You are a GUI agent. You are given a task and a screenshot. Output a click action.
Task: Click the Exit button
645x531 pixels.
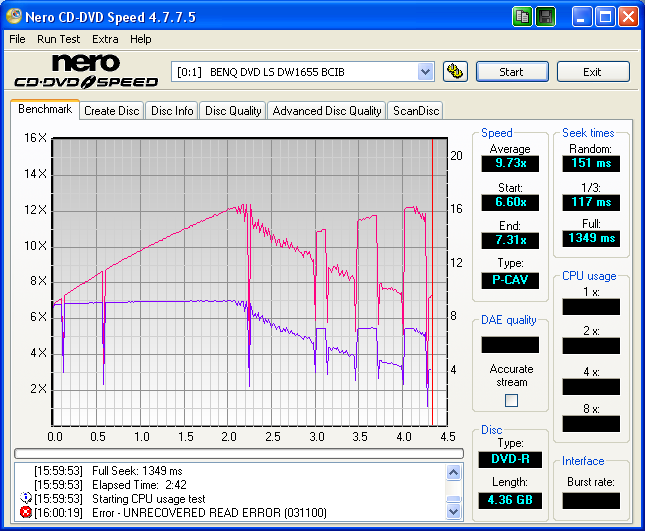(593, 72)
